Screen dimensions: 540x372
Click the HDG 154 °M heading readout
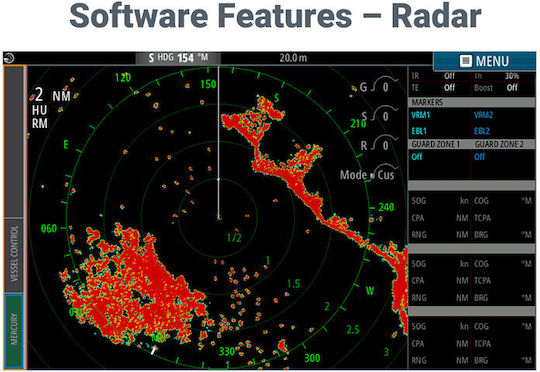[178, 58]
